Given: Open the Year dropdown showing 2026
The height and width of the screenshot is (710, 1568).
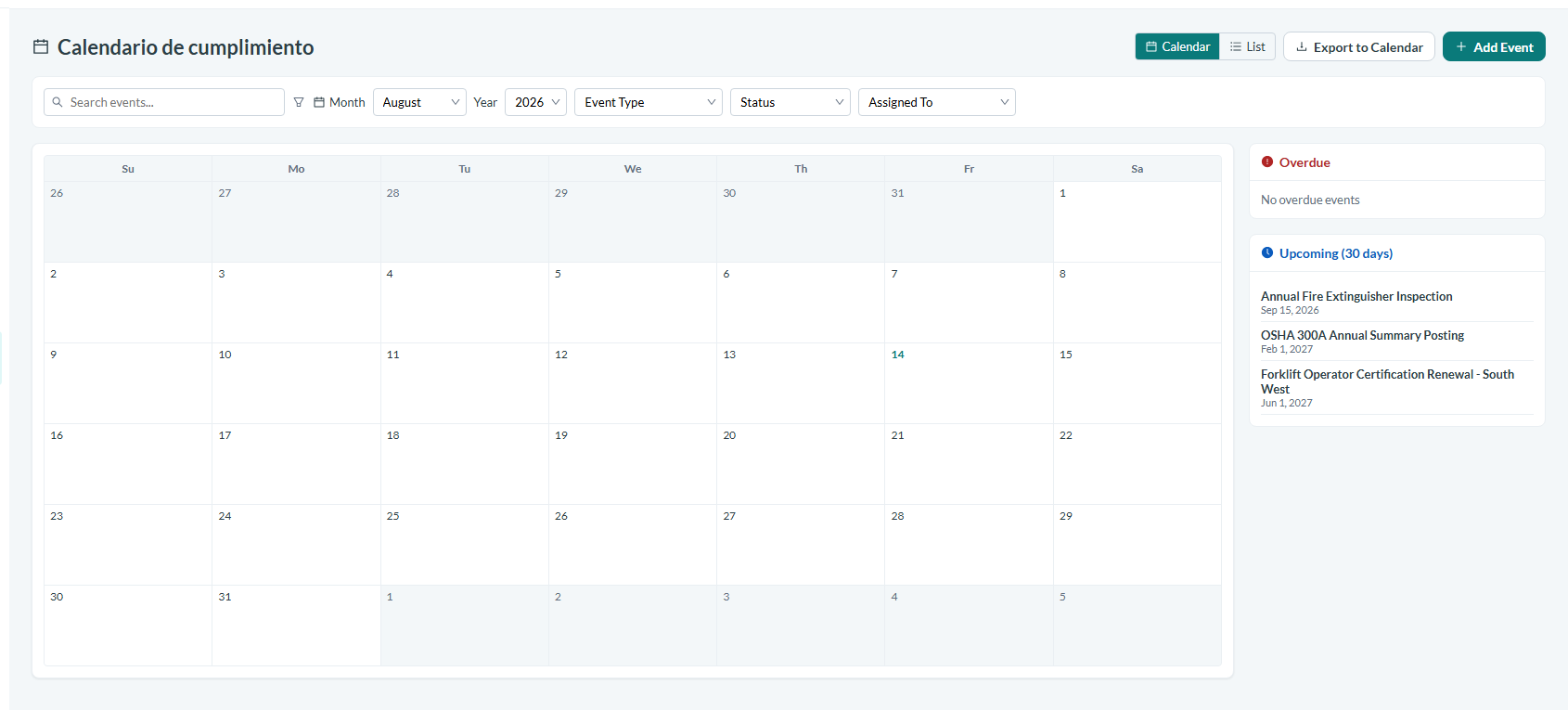Looking at the screenshot, I should (x=535, y=102).
